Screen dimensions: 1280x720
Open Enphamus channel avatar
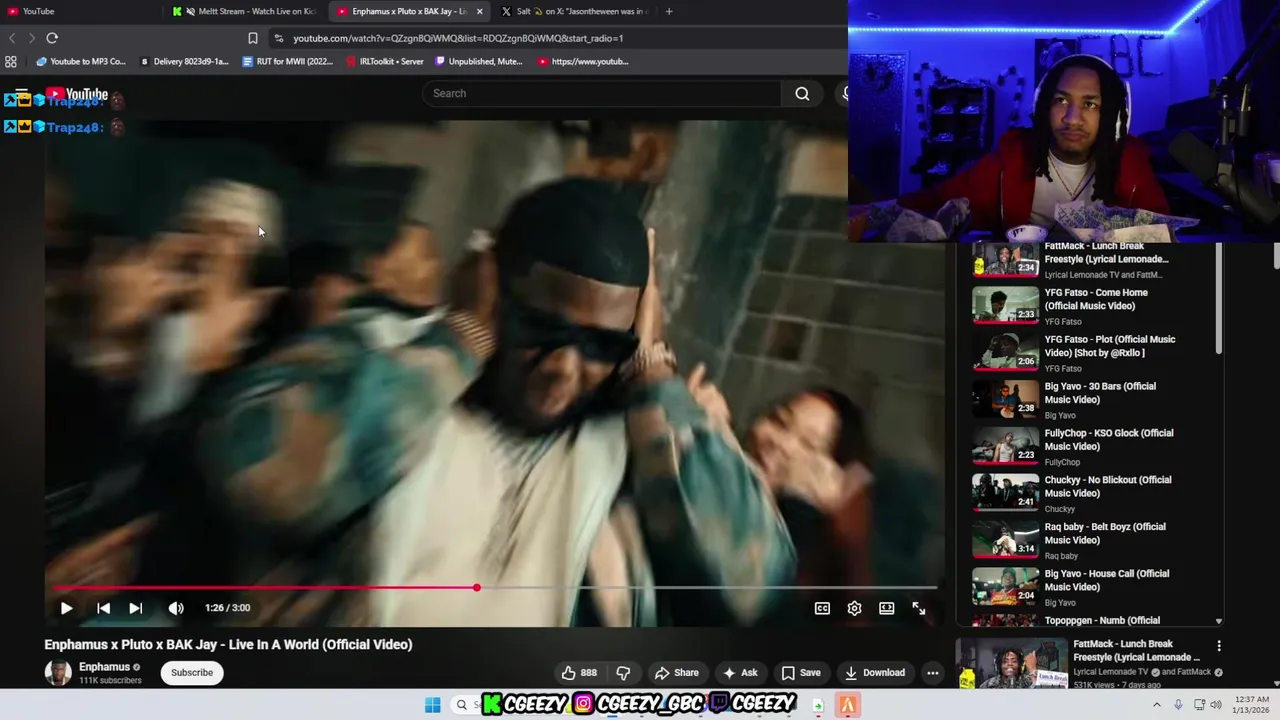[58, 673]
